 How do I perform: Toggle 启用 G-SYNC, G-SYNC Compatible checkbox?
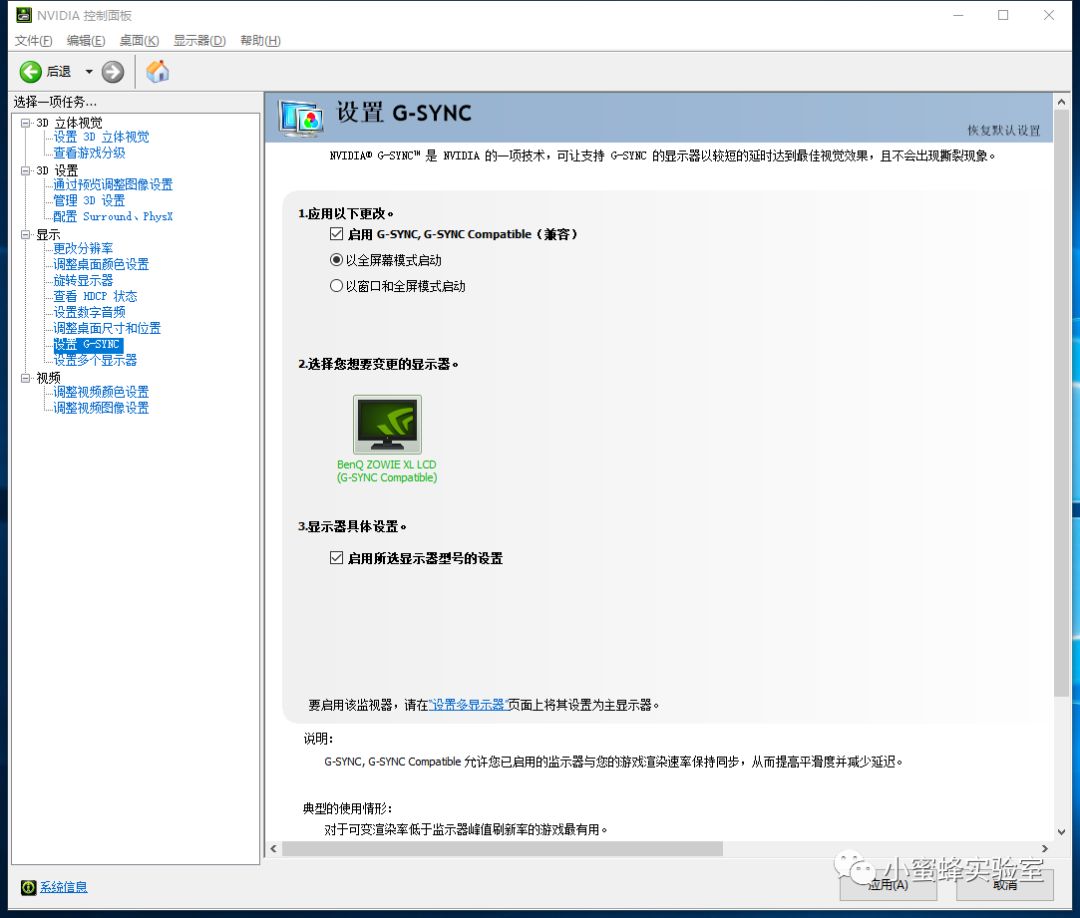[x=336, y=234]
